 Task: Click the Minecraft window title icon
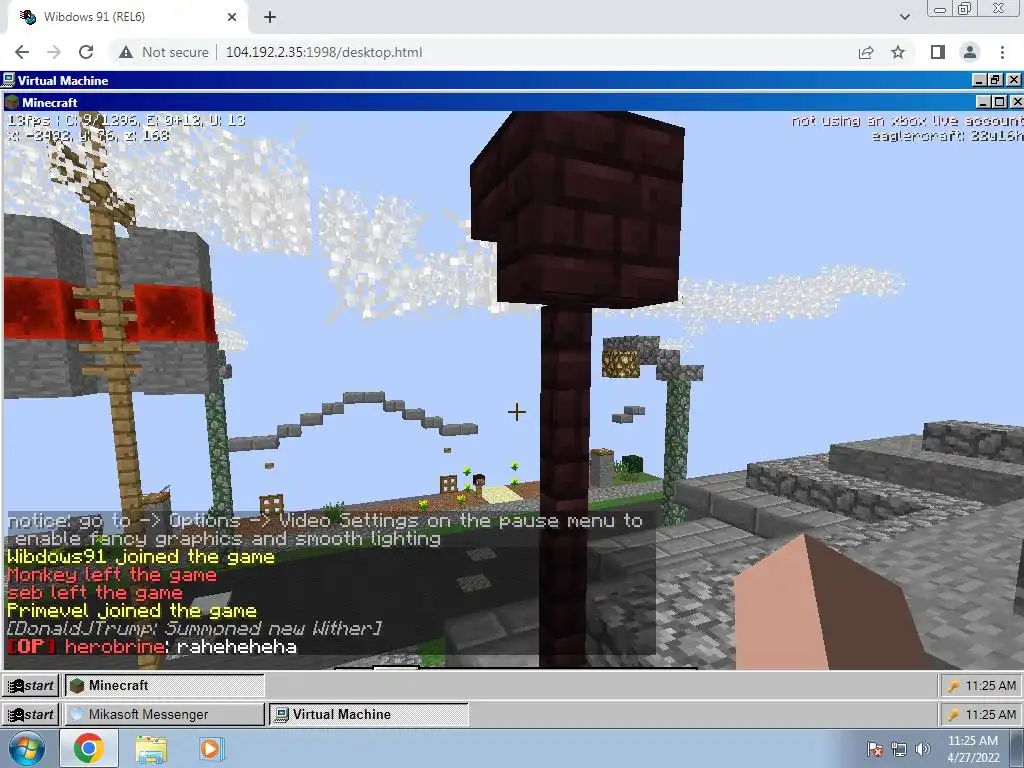(x=12, y=102)
